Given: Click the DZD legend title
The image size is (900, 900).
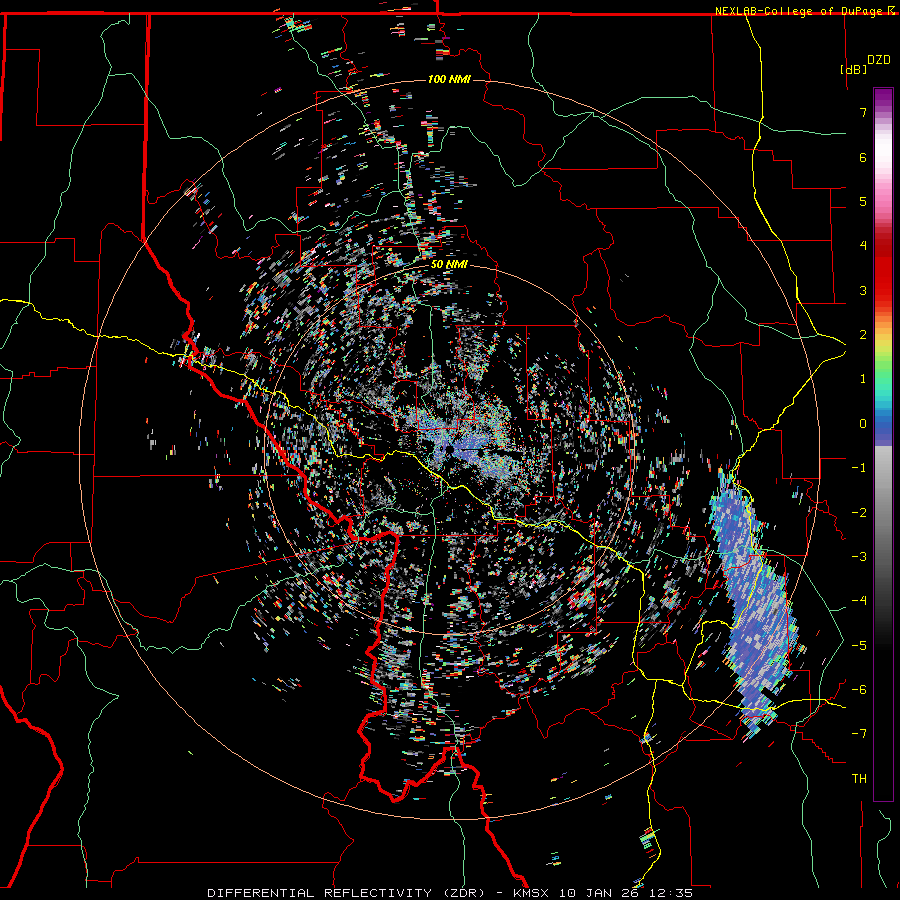Looking at the screenshot, I should click(879, 60).
